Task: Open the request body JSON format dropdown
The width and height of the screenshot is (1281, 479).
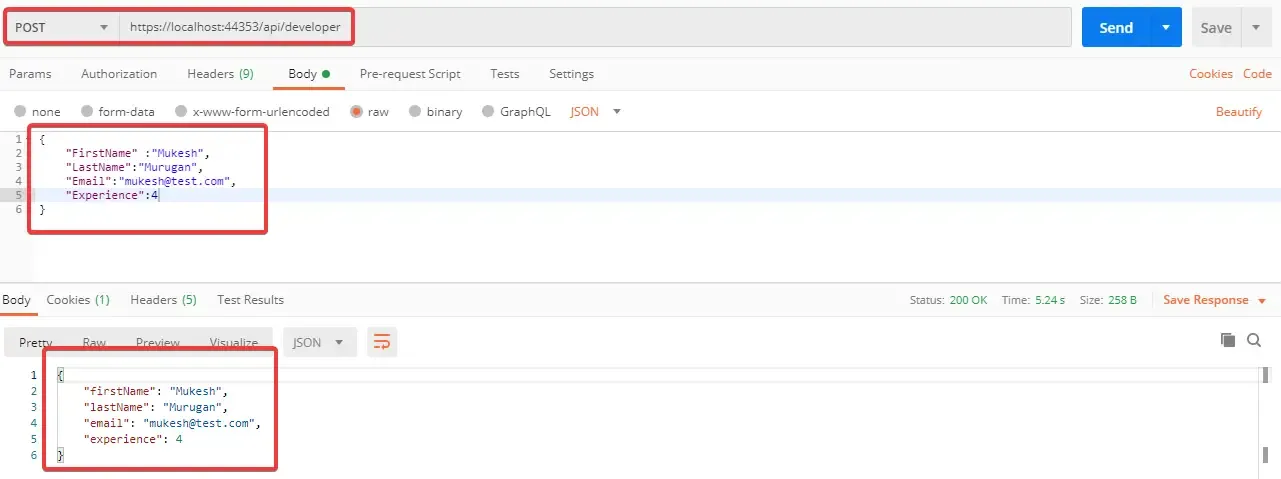Action: click(596, 112)
